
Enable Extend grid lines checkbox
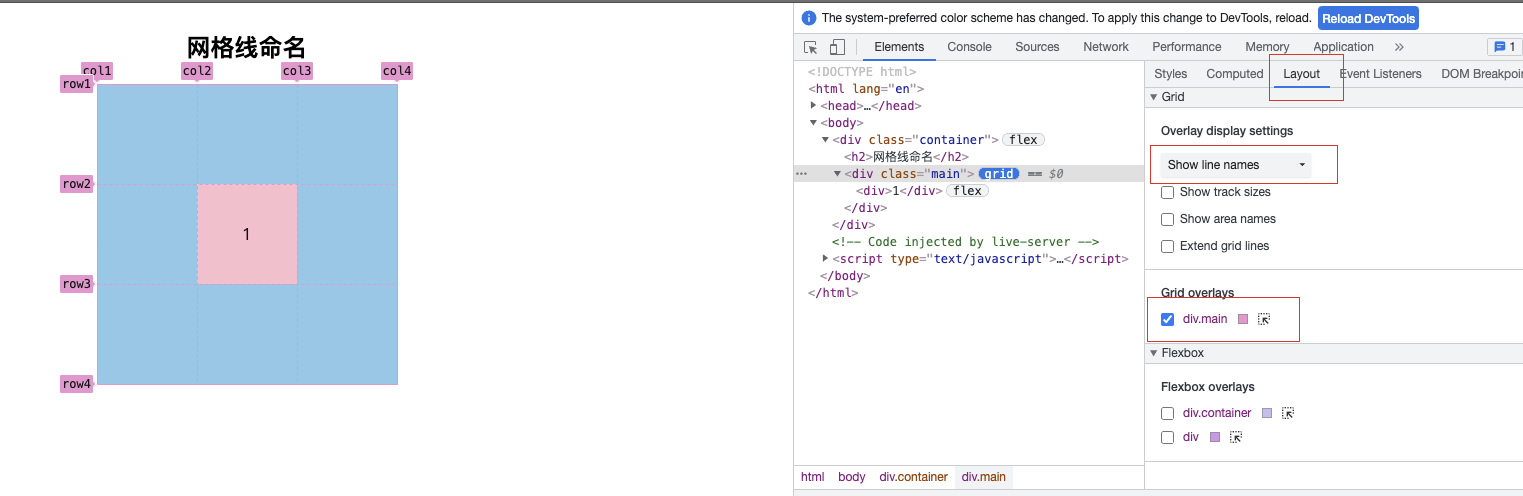coord(1167,246)
